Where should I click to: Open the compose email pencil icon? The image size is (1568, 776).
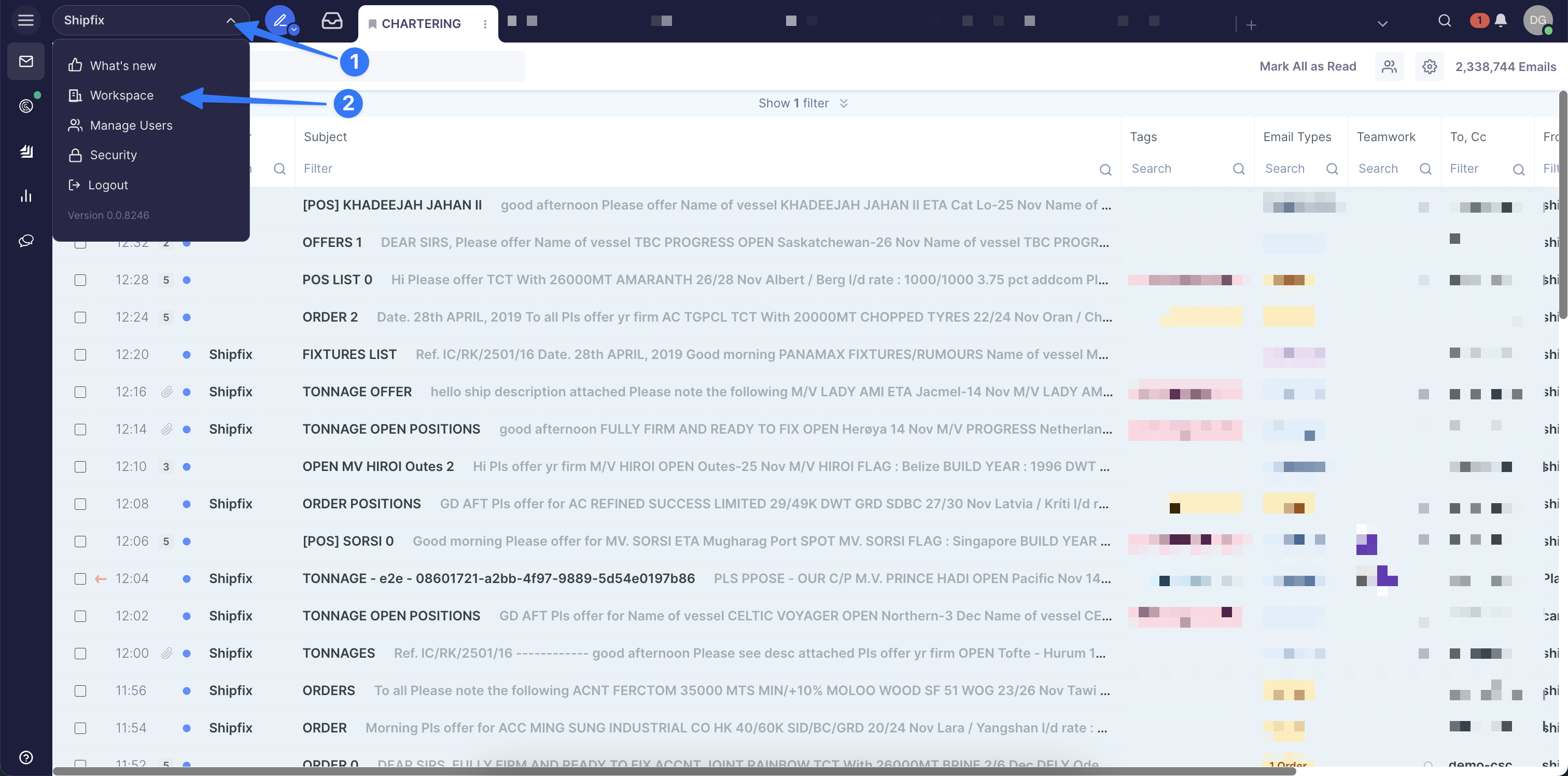click(x=279, y=20)
